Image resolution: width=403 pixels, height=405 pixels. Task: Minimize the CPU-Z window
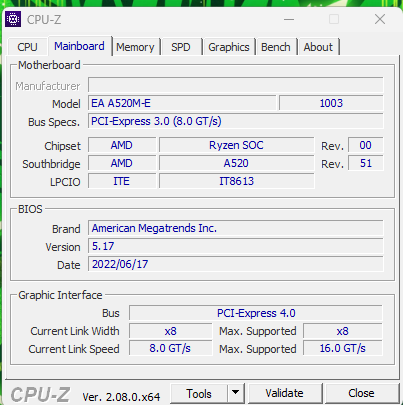pyautogui.click(x=289, y=19)
